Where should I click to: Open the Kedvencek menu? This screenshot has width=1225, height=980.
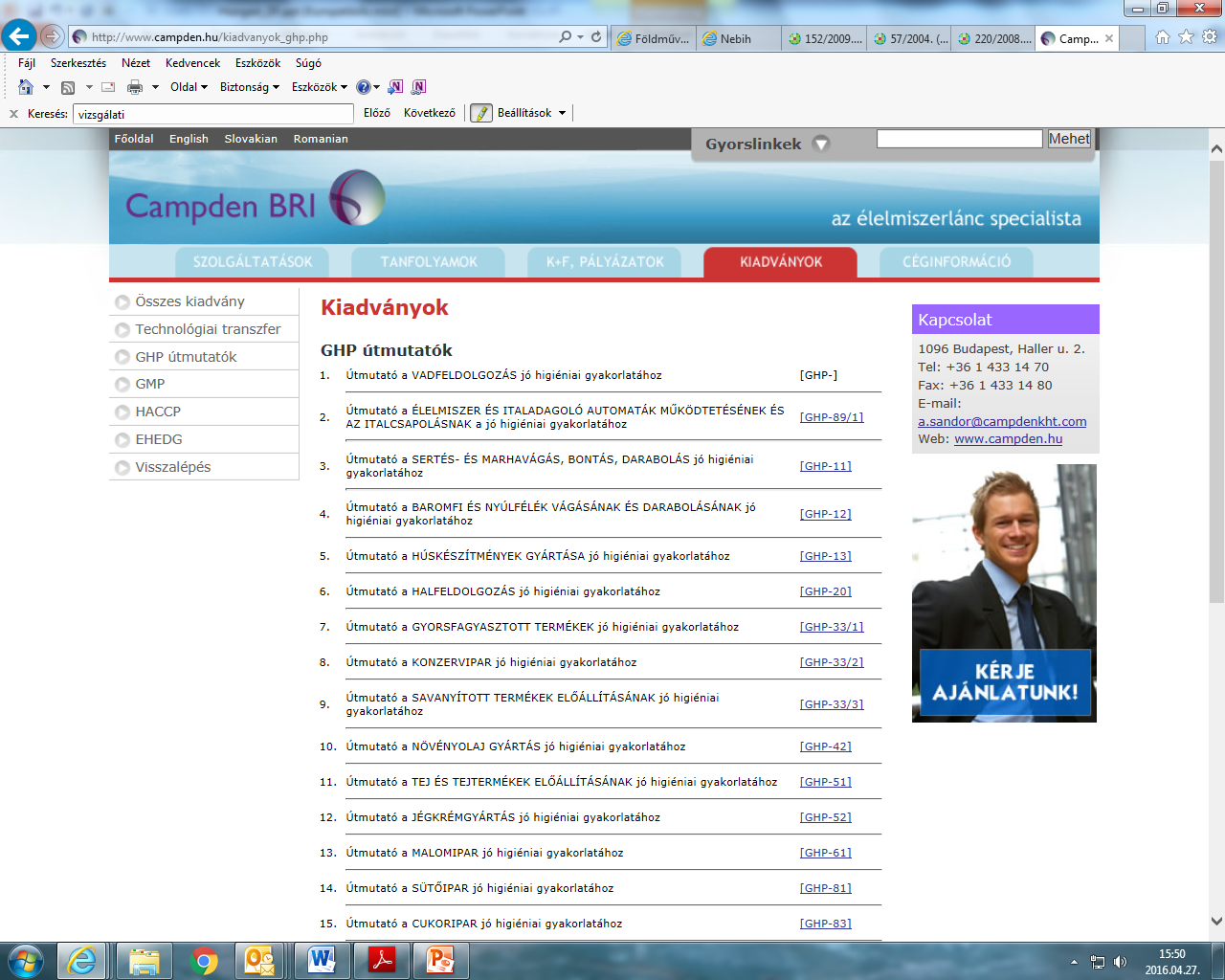click(x=193, y=63)
